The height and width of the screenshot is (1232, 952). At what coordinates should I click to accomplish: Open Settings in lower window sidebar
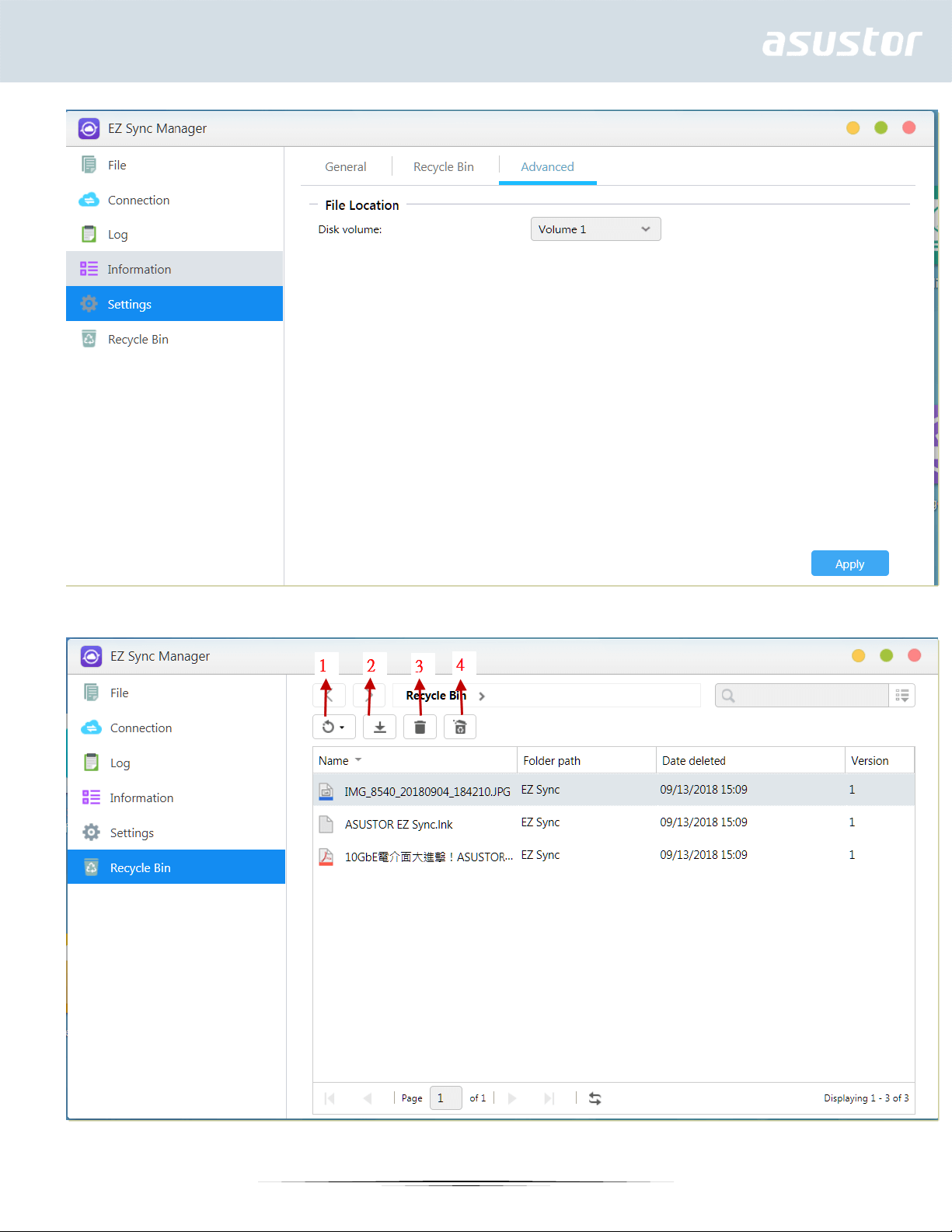(176, 832)
